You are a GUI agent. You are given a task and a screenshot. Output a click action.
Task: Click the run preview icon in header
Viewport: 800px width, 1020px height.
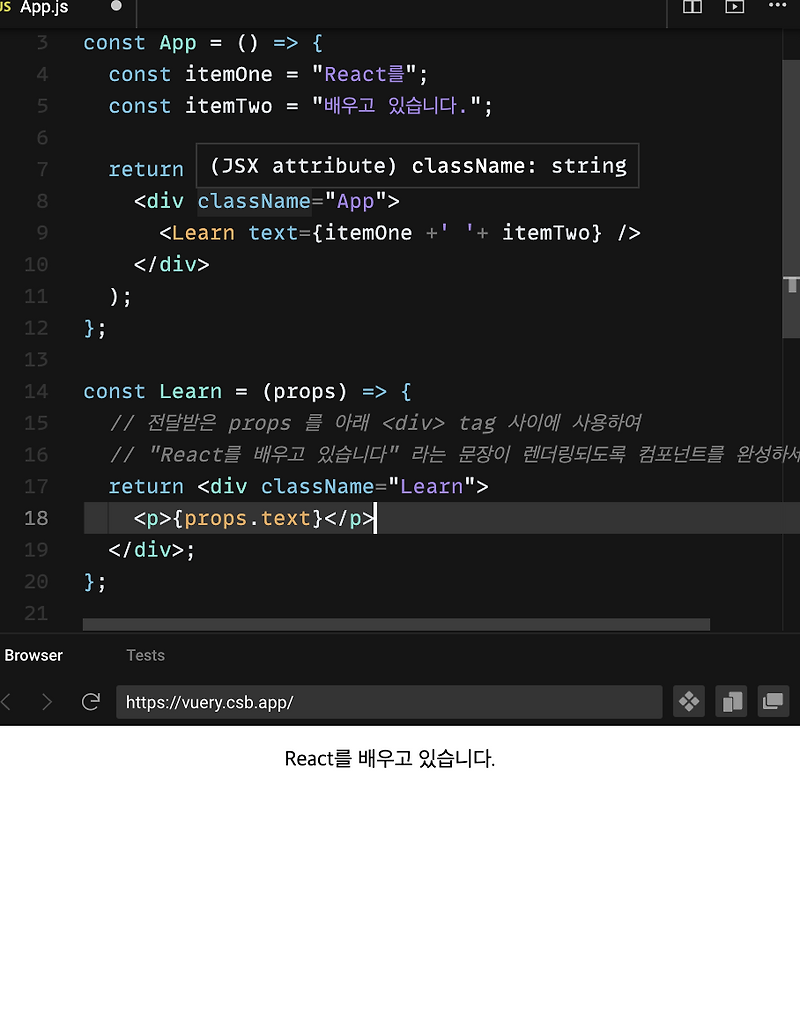click(x=735, y=8)
